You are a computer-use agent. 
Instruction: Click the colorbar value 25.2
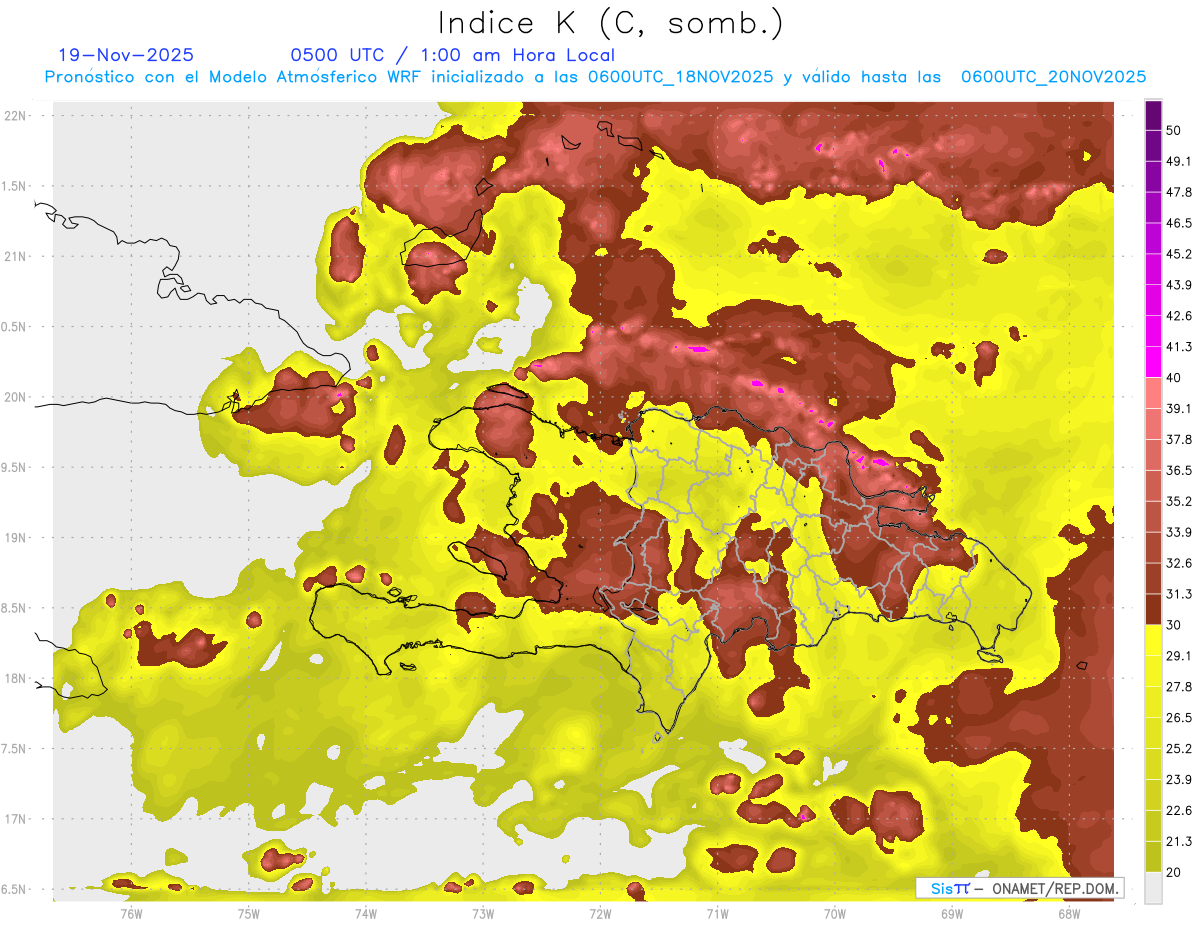click(x=1179, y=749)
